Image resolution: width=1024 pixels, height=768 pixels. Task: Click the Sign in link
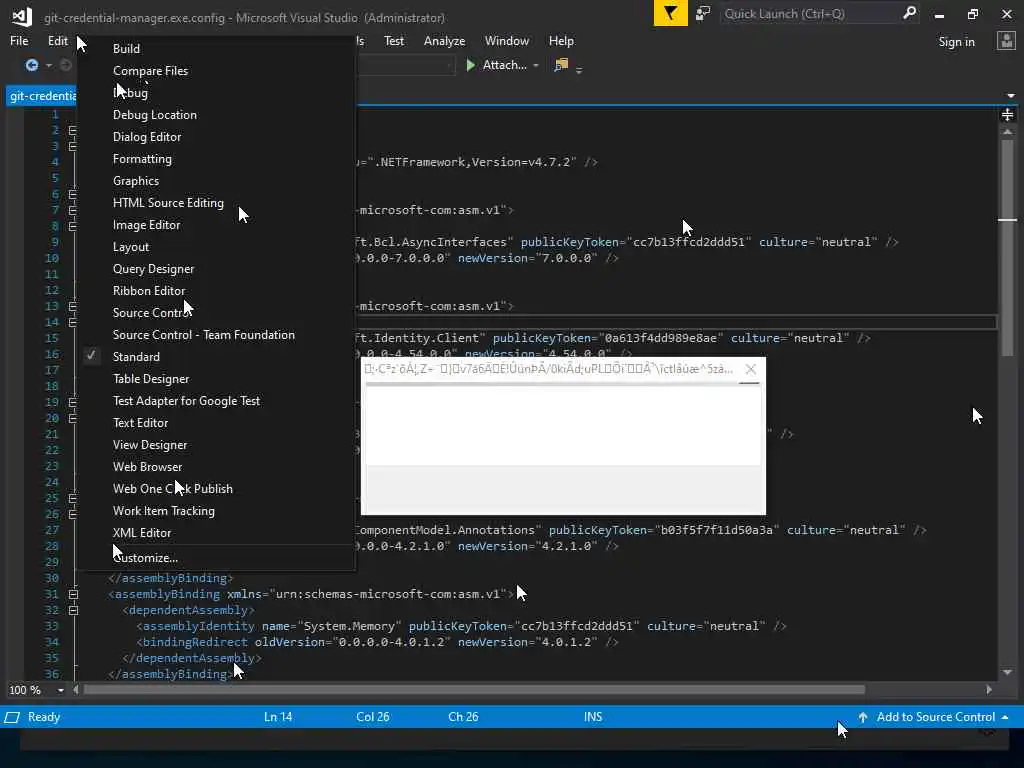pos(956,42)
